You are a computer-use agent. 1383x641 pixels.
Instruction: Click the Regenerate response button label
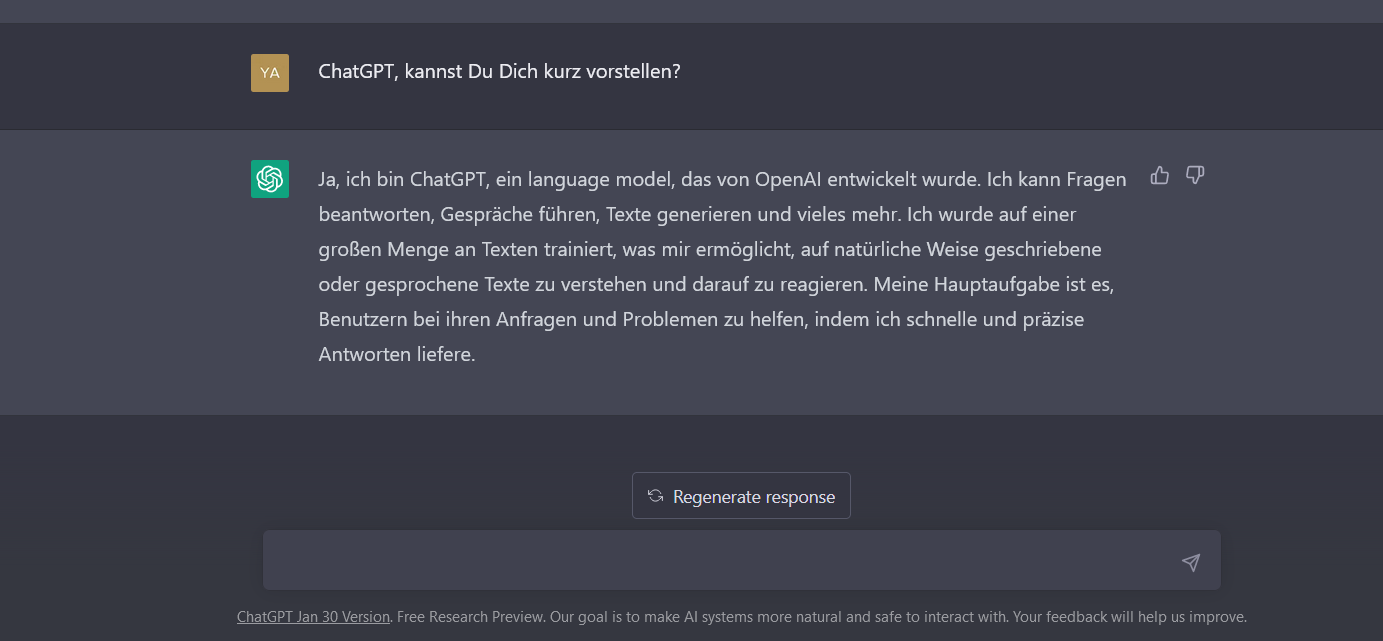753,497
